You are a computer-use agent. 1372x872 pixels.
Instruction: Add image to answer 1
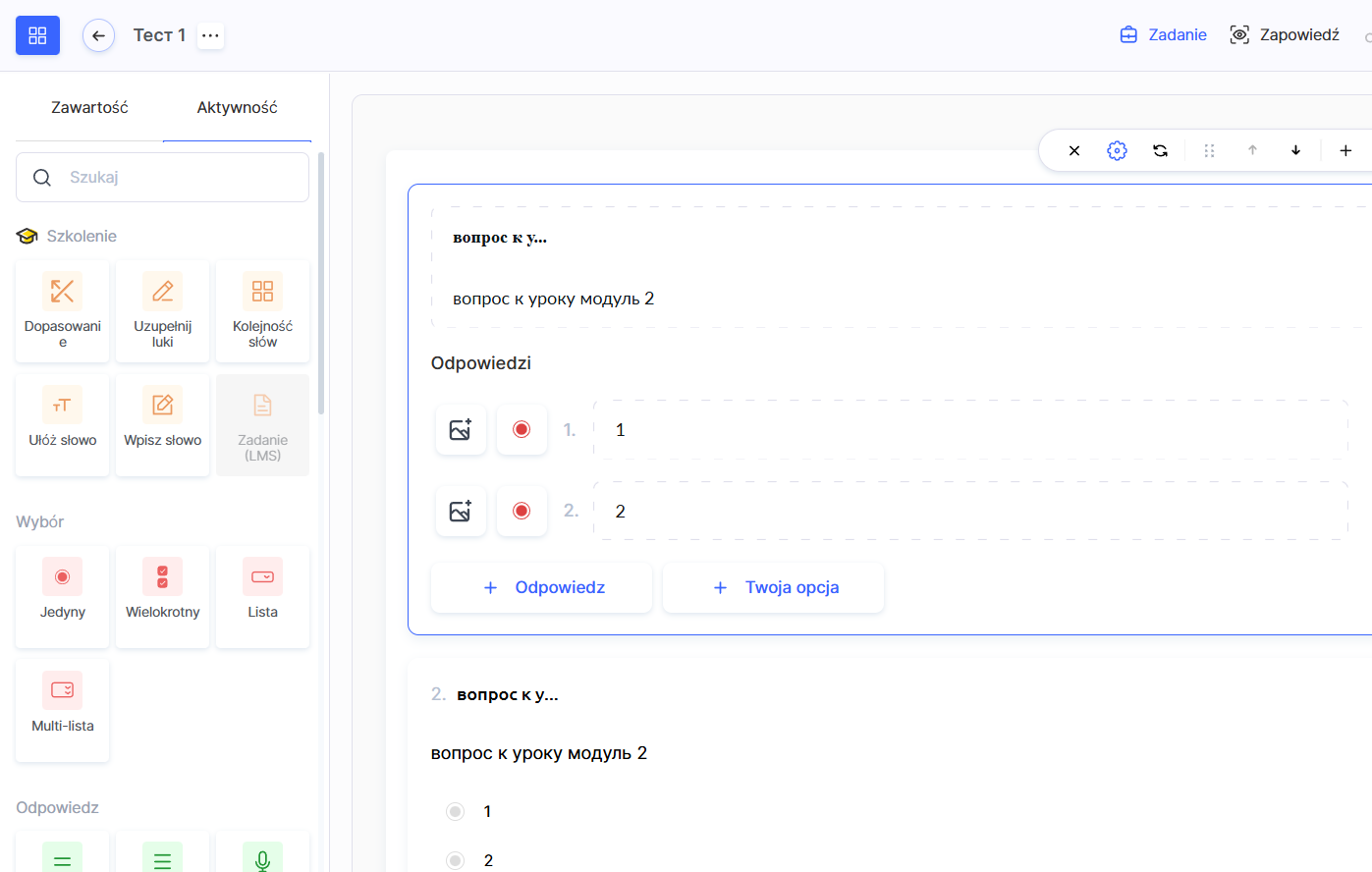coord(461,429)
